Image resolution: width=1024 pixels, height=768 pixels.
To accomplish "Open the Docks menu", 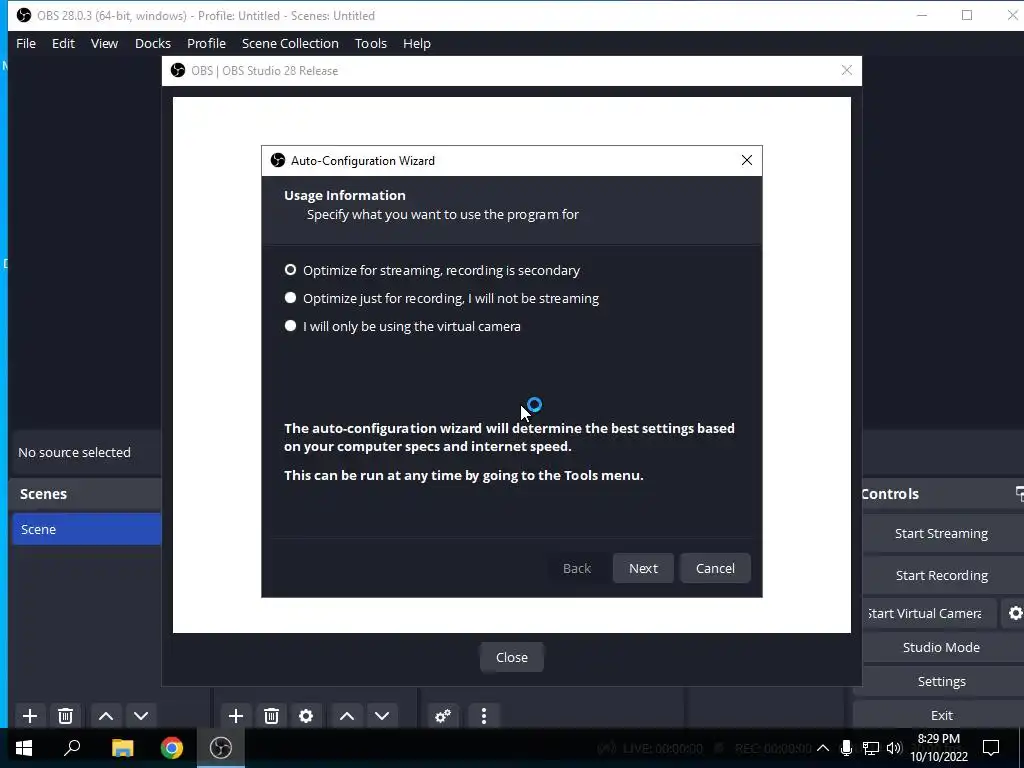I will pyautogui.click(x=153, y=43).
